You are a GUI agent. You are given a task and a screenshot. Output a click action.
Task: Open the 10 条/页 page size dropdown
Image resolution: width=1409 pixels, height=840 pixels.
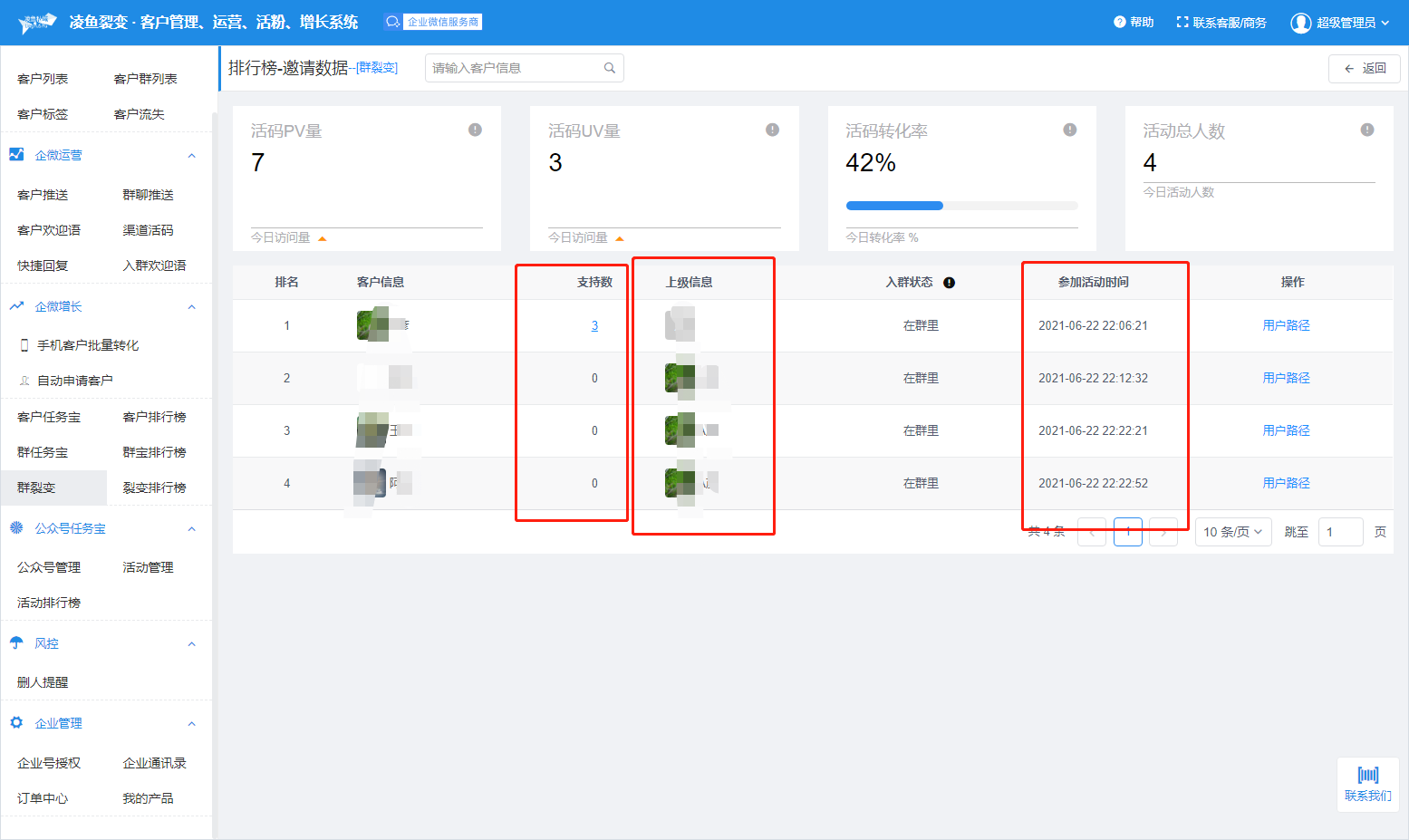pos(1232,532)
